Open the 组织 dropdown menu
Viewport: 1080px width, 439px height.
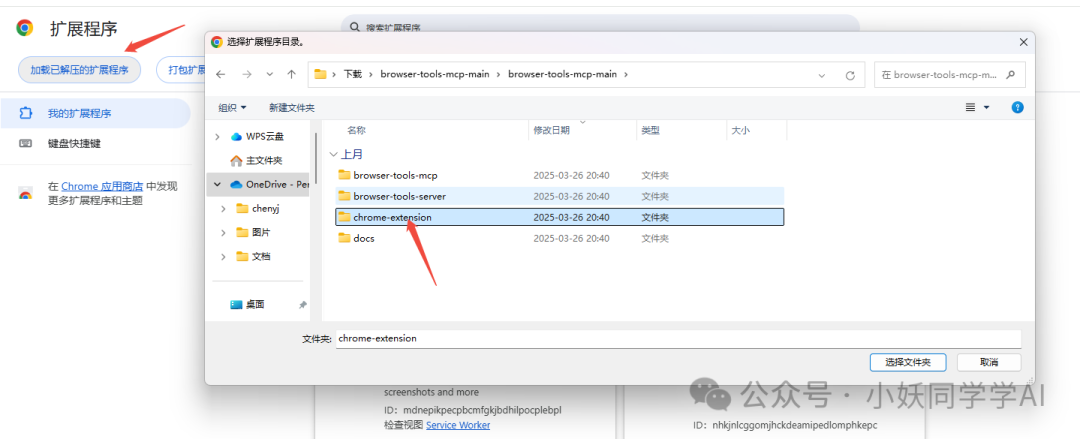232,108
